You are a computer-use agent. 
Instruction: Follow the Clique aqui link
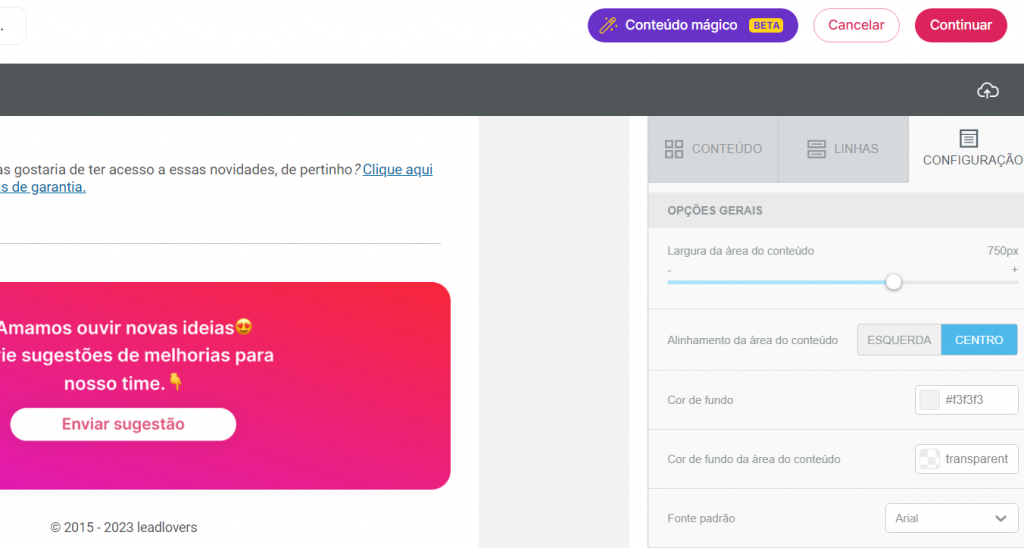click(397, 170)
